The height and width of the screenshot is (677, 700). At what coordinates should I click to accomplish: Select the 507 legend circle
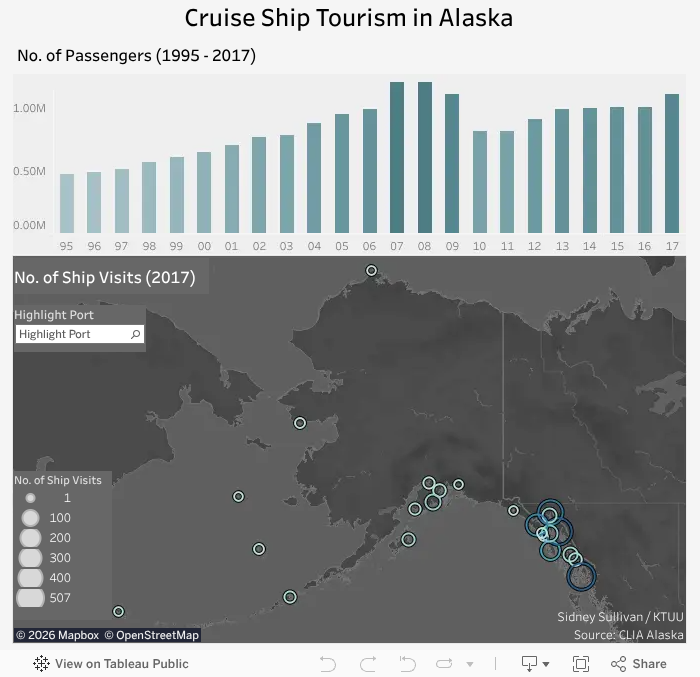(x=30, y=598)
